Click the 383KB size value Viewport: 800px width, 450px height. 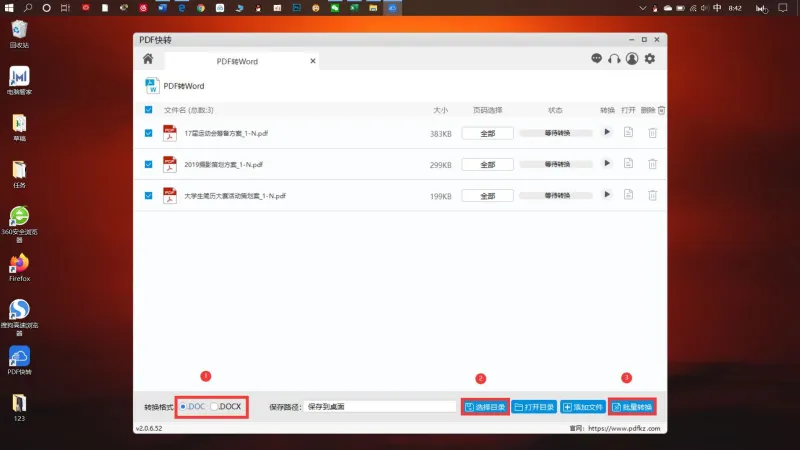coord(440,134)
